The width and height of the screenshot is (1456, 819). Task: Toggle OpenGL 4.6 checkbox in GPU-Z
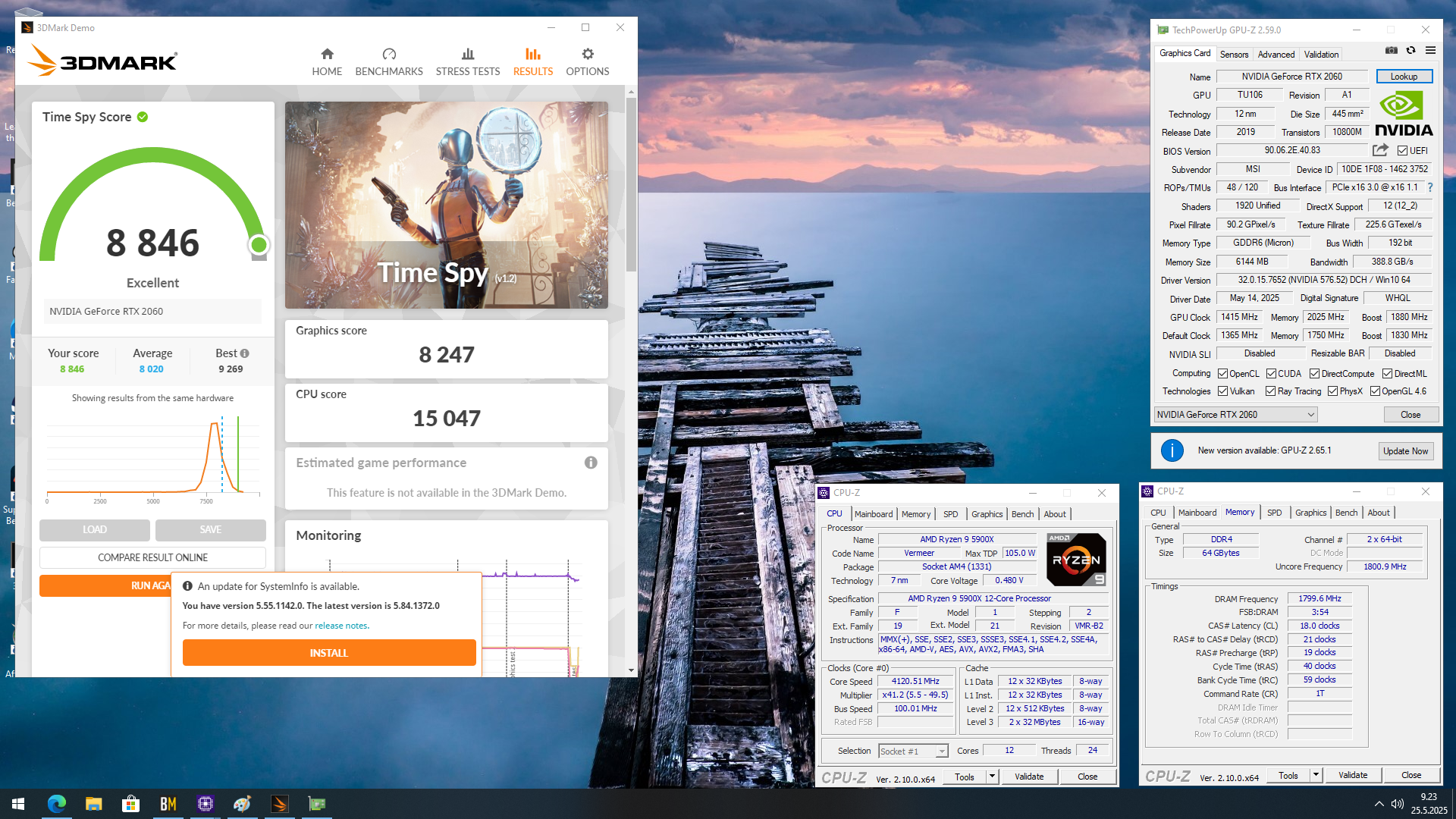pos(1375,391)
